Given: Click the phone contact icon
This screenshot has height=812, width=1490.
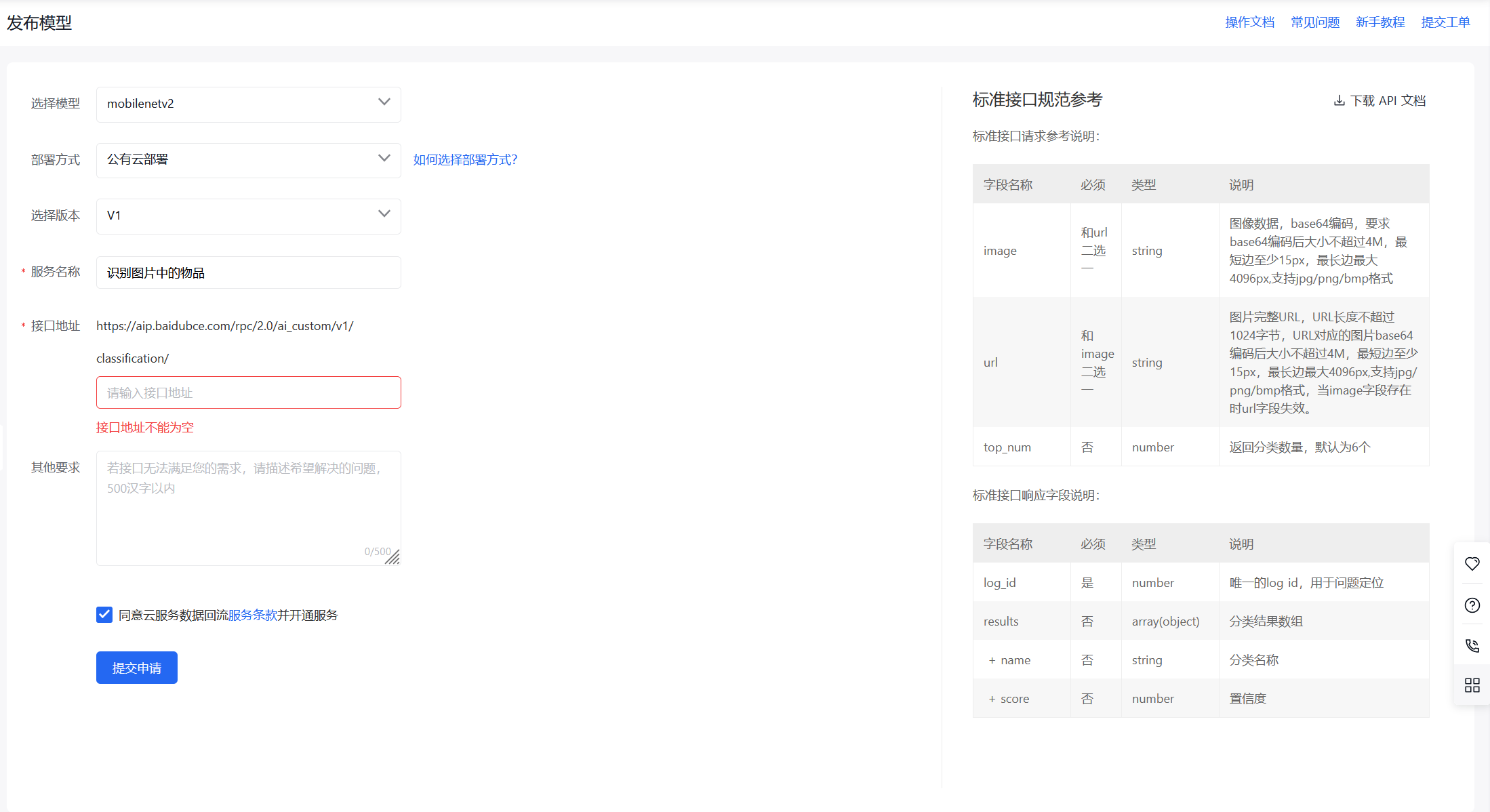Looking at the screenshot, I should point(1472,645).
